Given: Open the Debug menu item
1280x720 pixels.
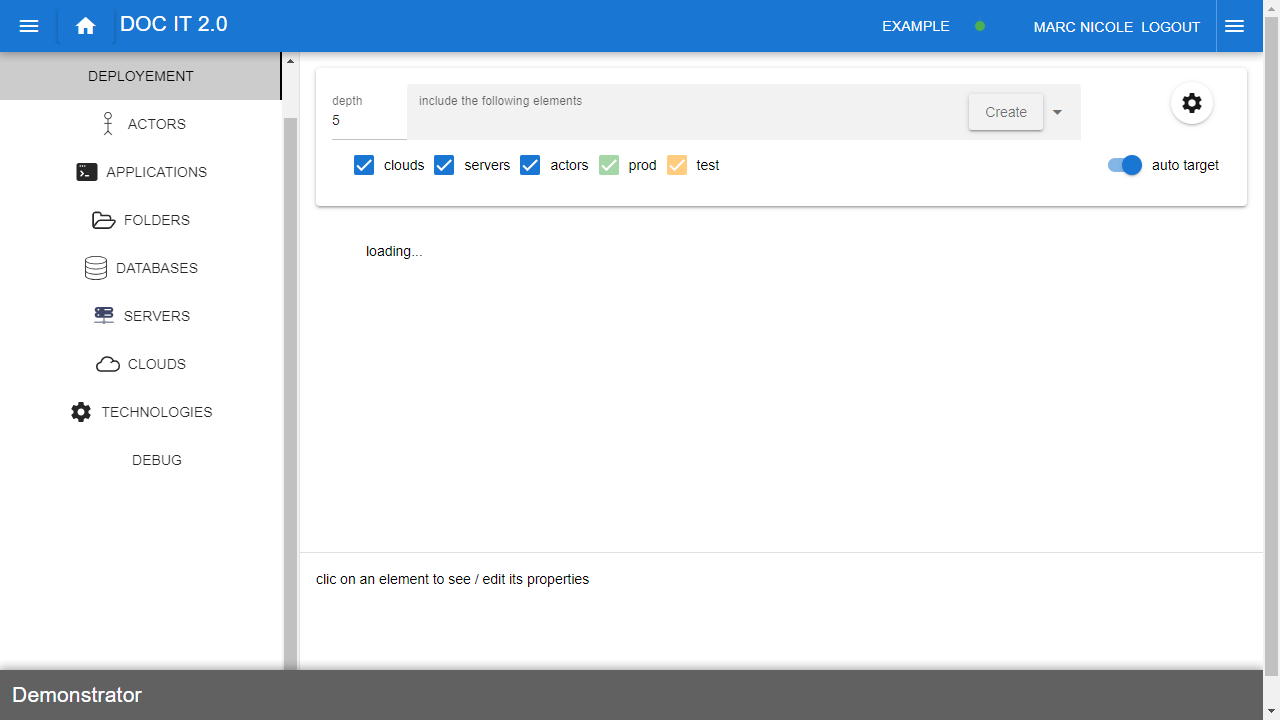Looking at the screenshot, I should [x=157, y=460].
